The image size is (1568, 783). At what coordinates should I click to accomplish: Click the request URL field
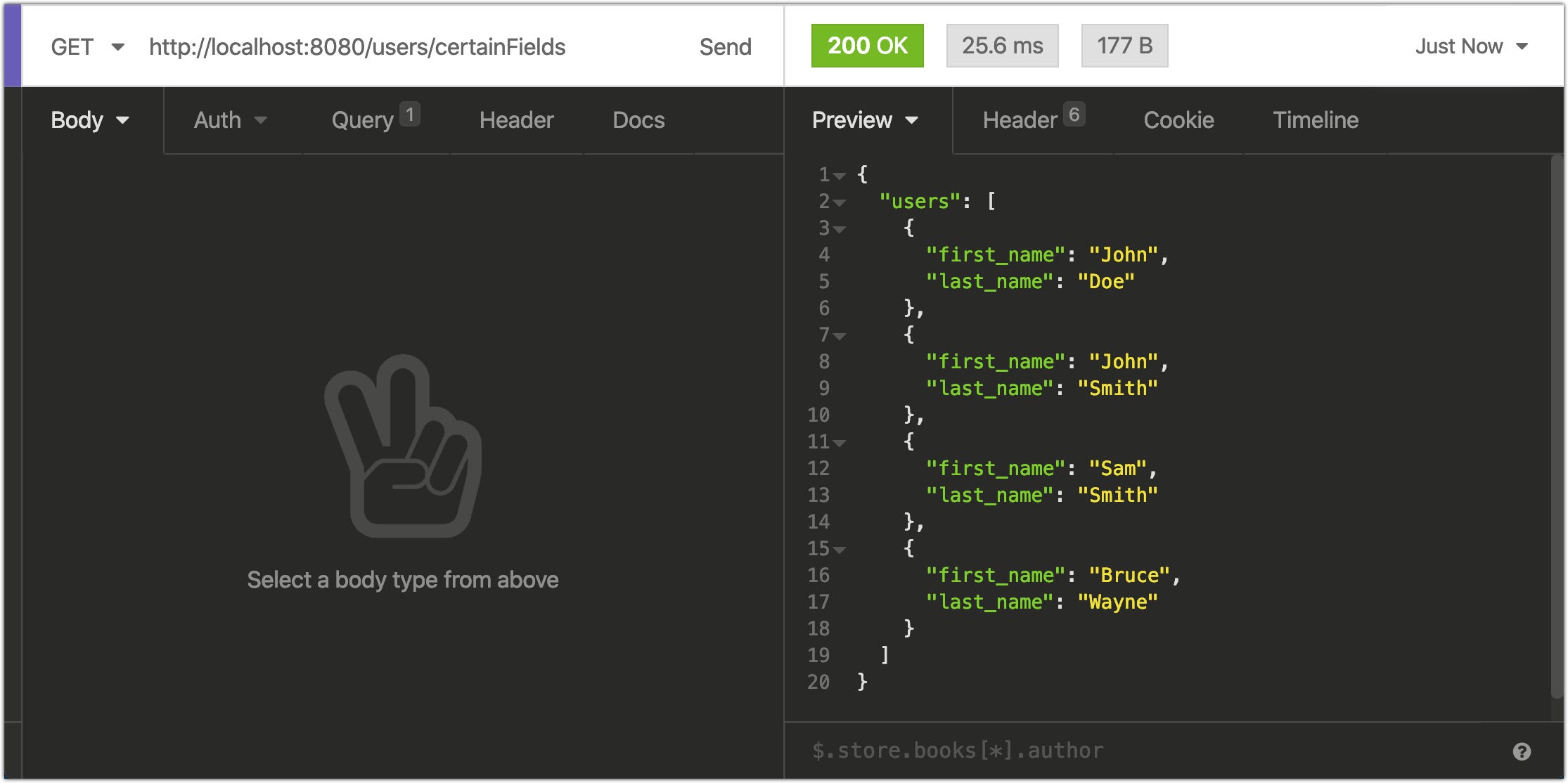coord(357,47)
